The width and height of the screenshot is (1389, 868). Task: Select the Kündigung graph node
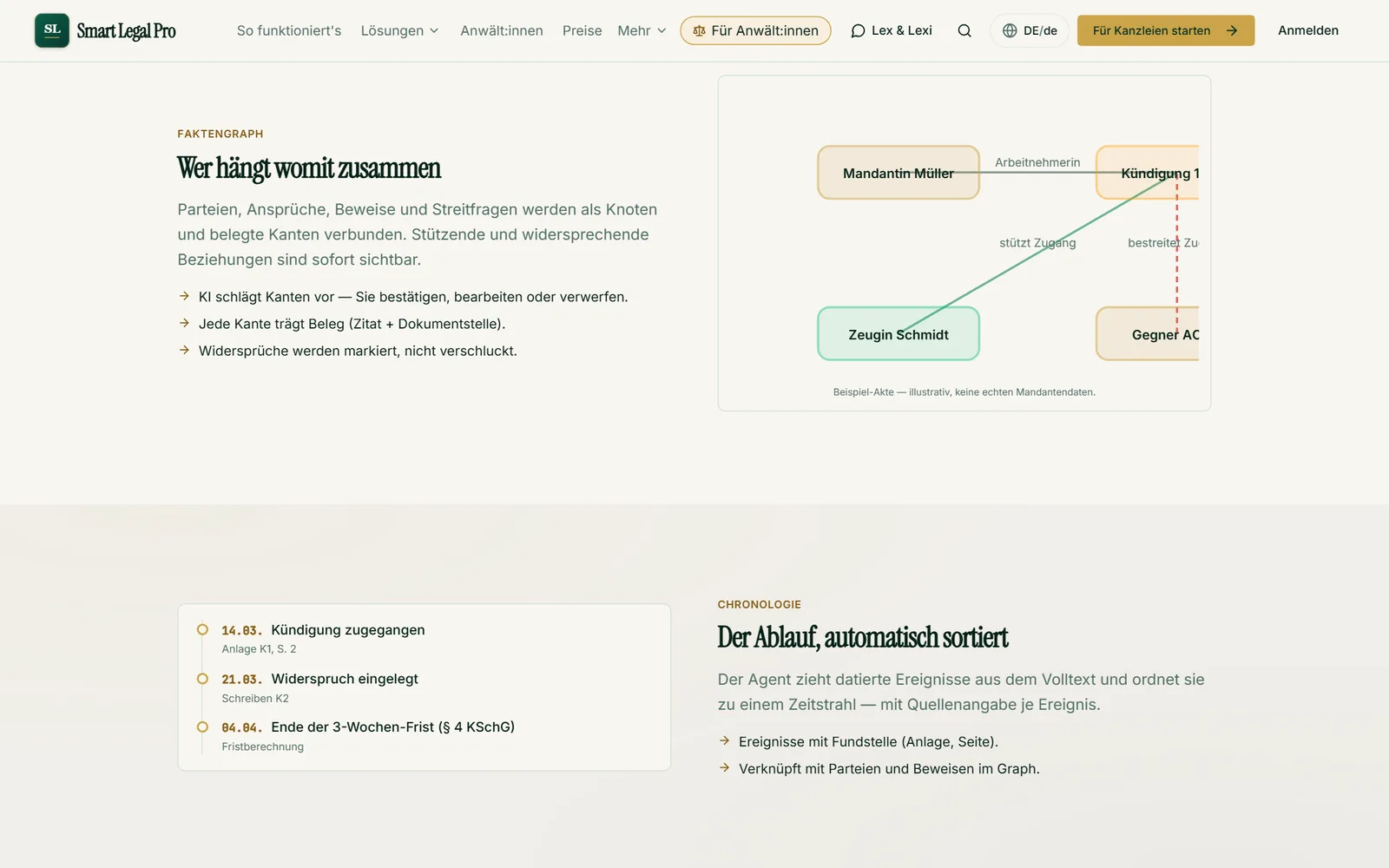pos(1148,173)
